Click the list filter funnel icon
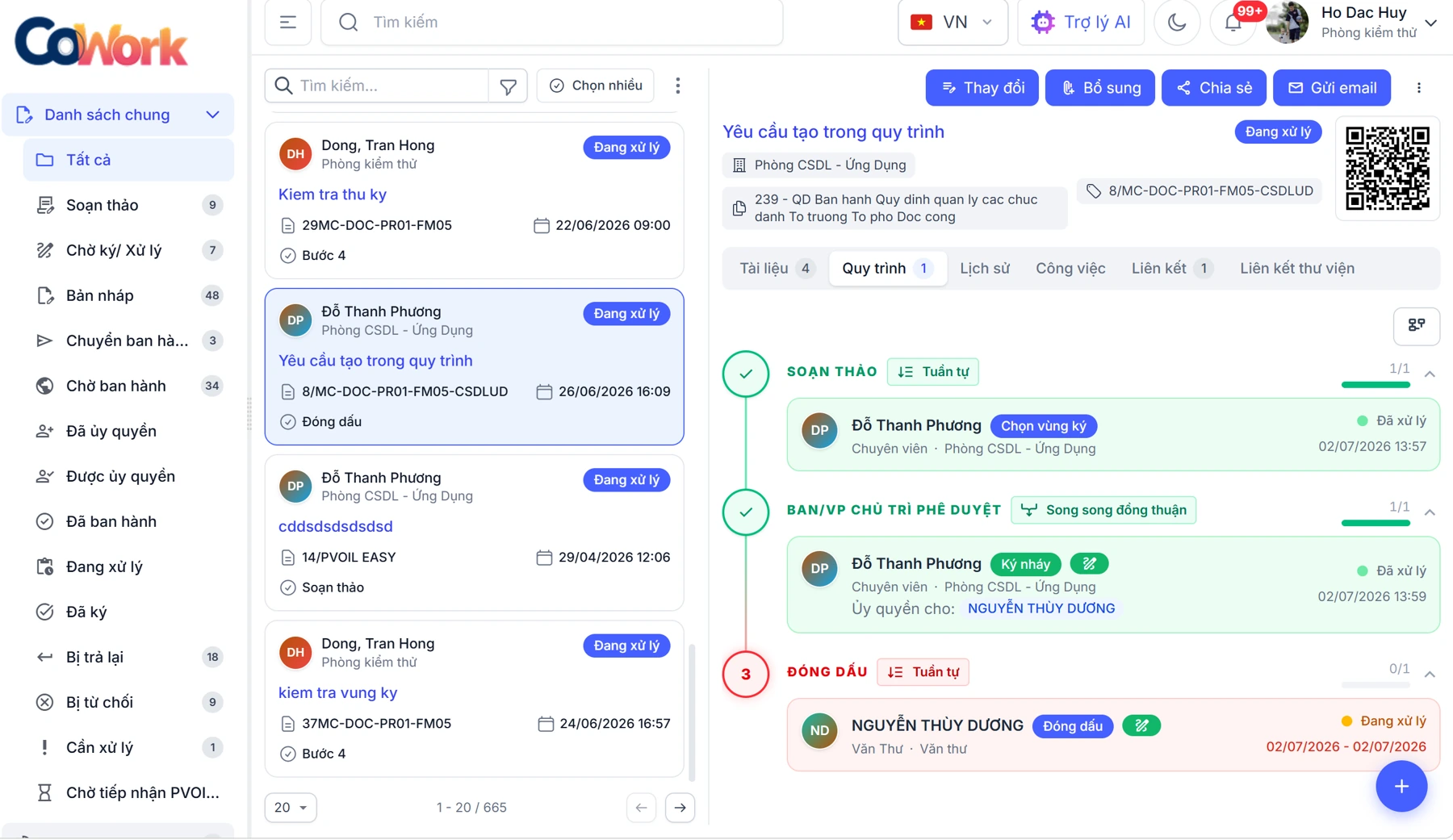This screenshot has height=840, width=1453. point(508,86)
